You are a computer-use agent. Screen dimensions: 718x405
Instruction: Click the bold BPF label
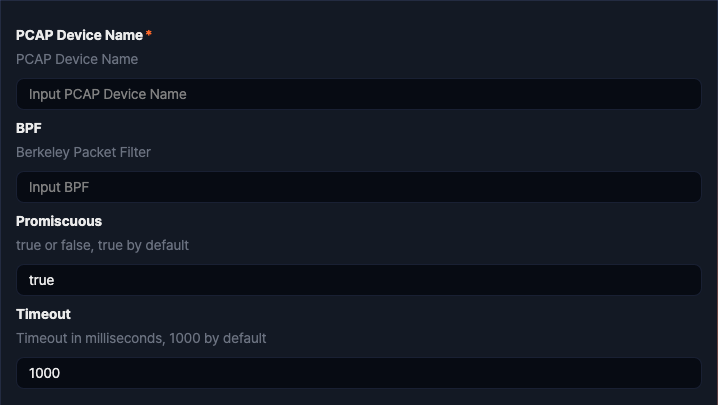pos(29,128)
